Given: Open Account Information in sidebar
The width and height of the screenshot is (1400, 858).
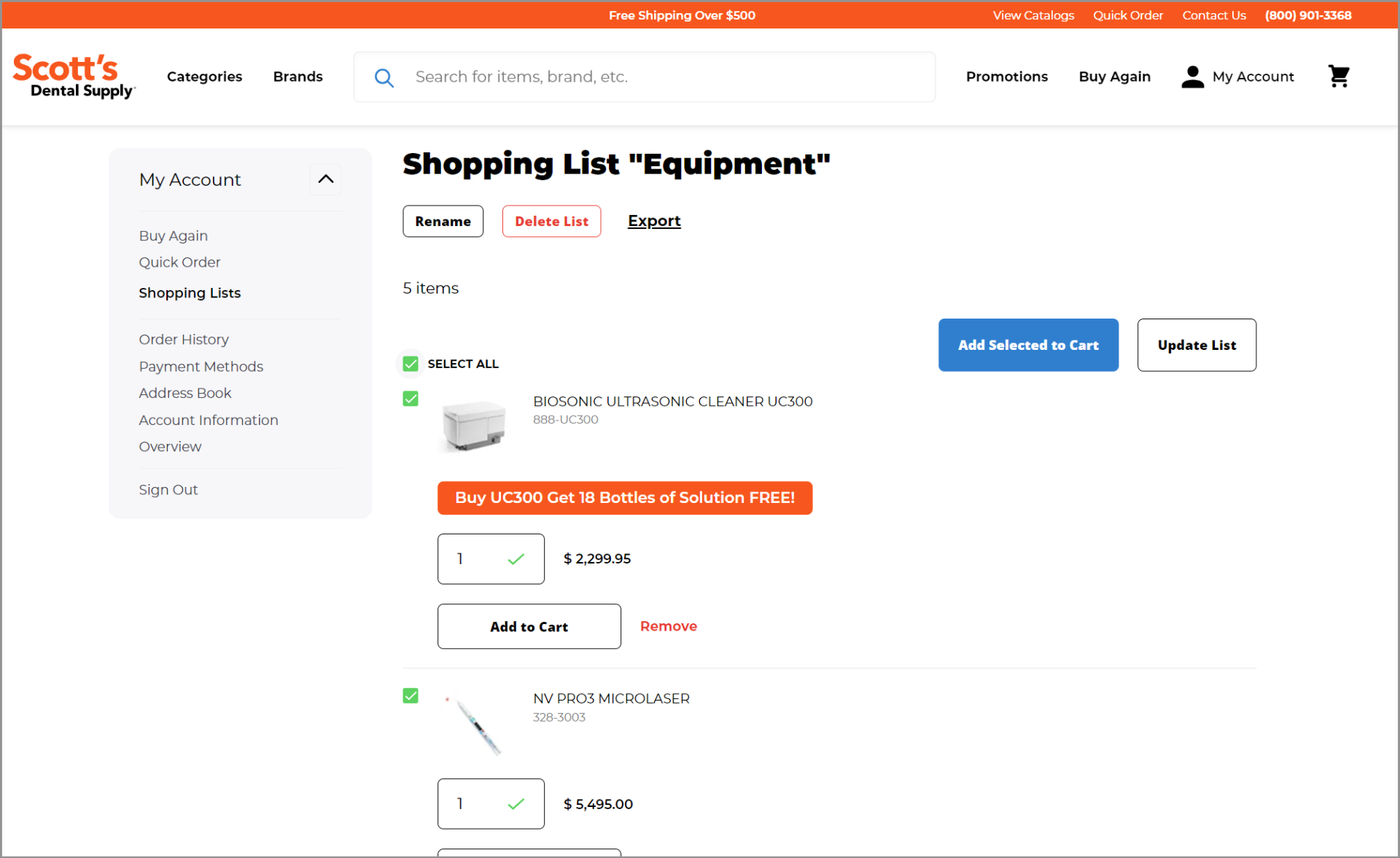Looking at the screenshot, I should point(209,420).
